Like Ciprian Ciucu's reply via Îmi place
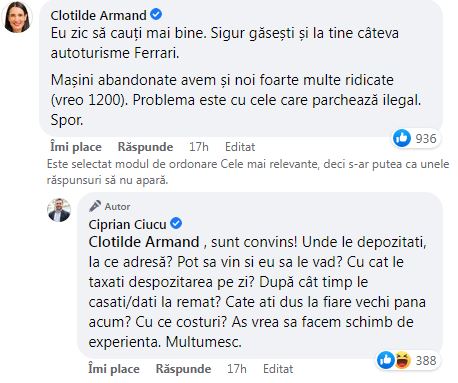Image resolution: width=458 pixels, height=383 pixels. click(x=114, y=369)
